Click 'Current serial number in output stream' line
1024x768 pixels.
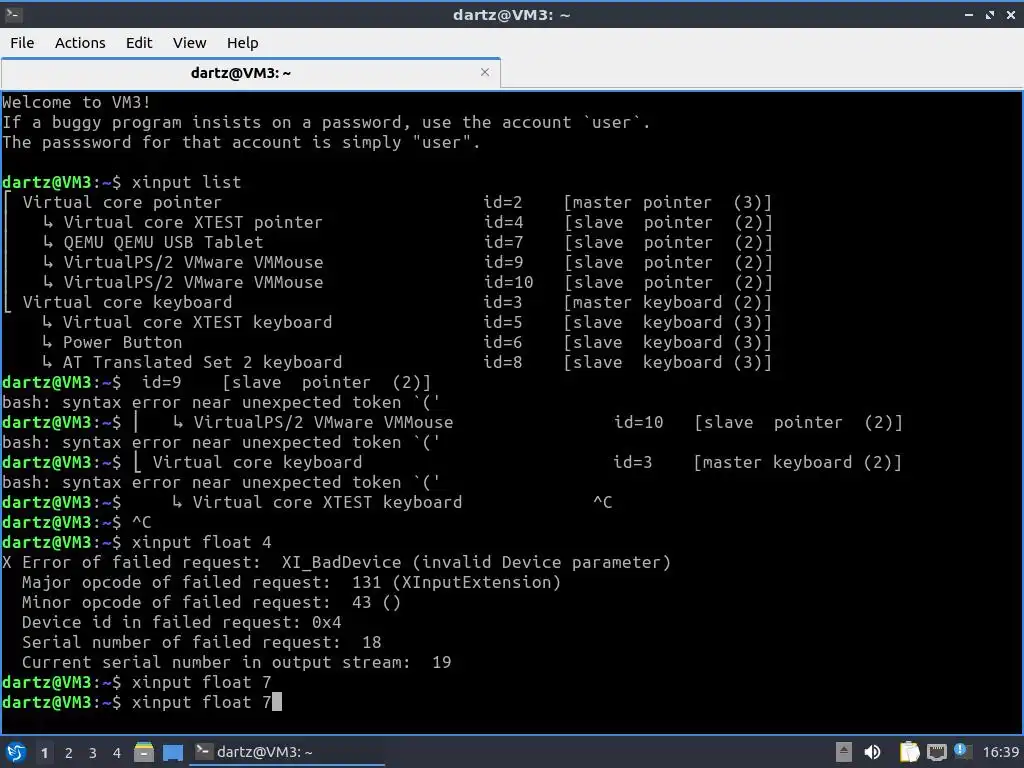[x=236, y=662]
